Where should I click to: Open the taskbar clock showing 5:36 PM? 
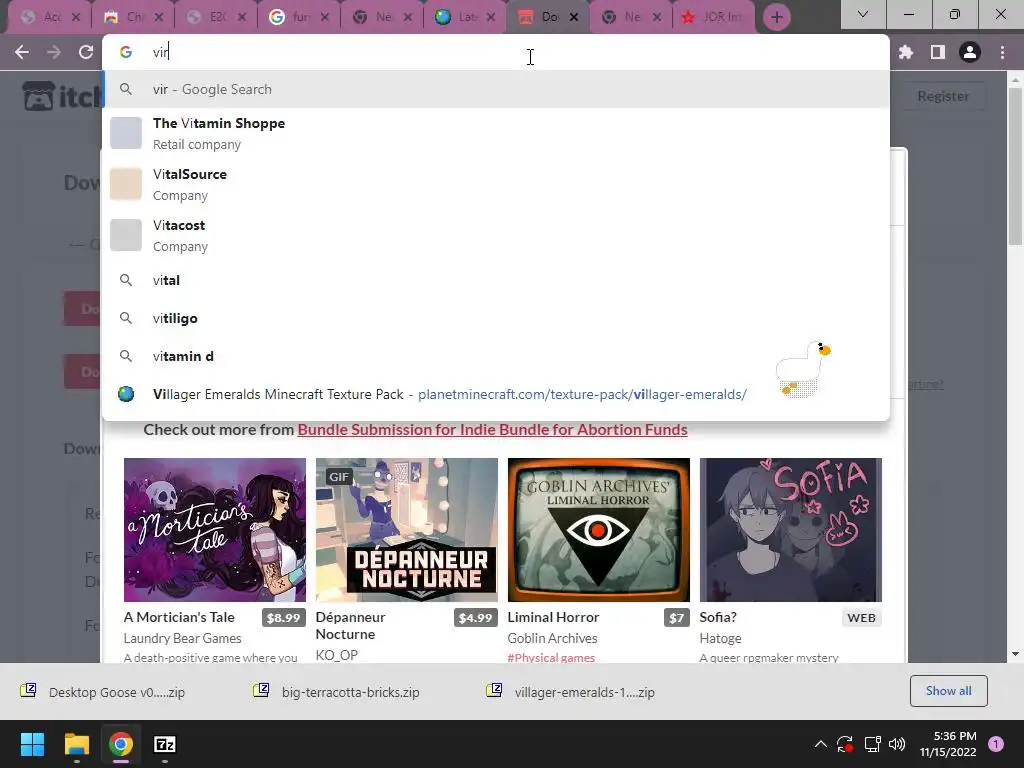[948, 744]
